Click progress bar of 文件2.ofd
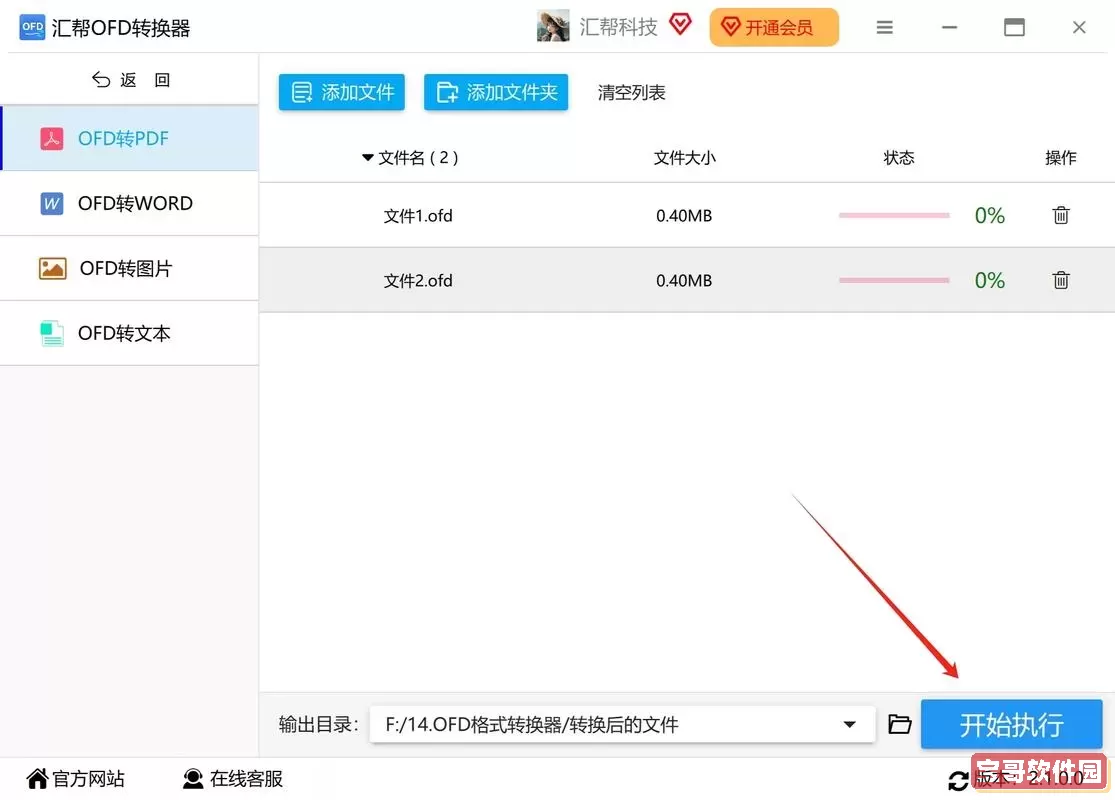The height and width of the screenshot is (800, 1115). 894,280
